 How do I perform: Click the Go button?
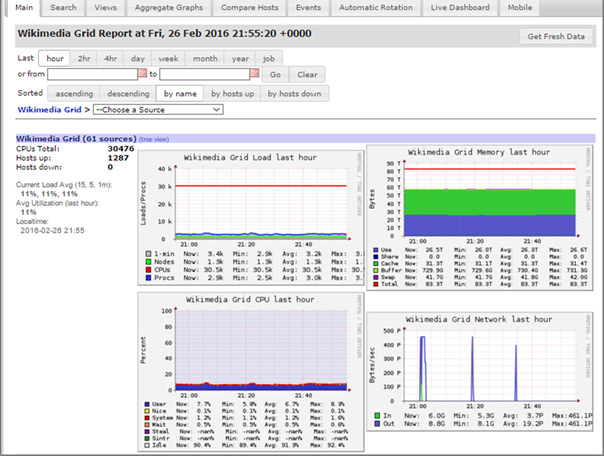275,74
